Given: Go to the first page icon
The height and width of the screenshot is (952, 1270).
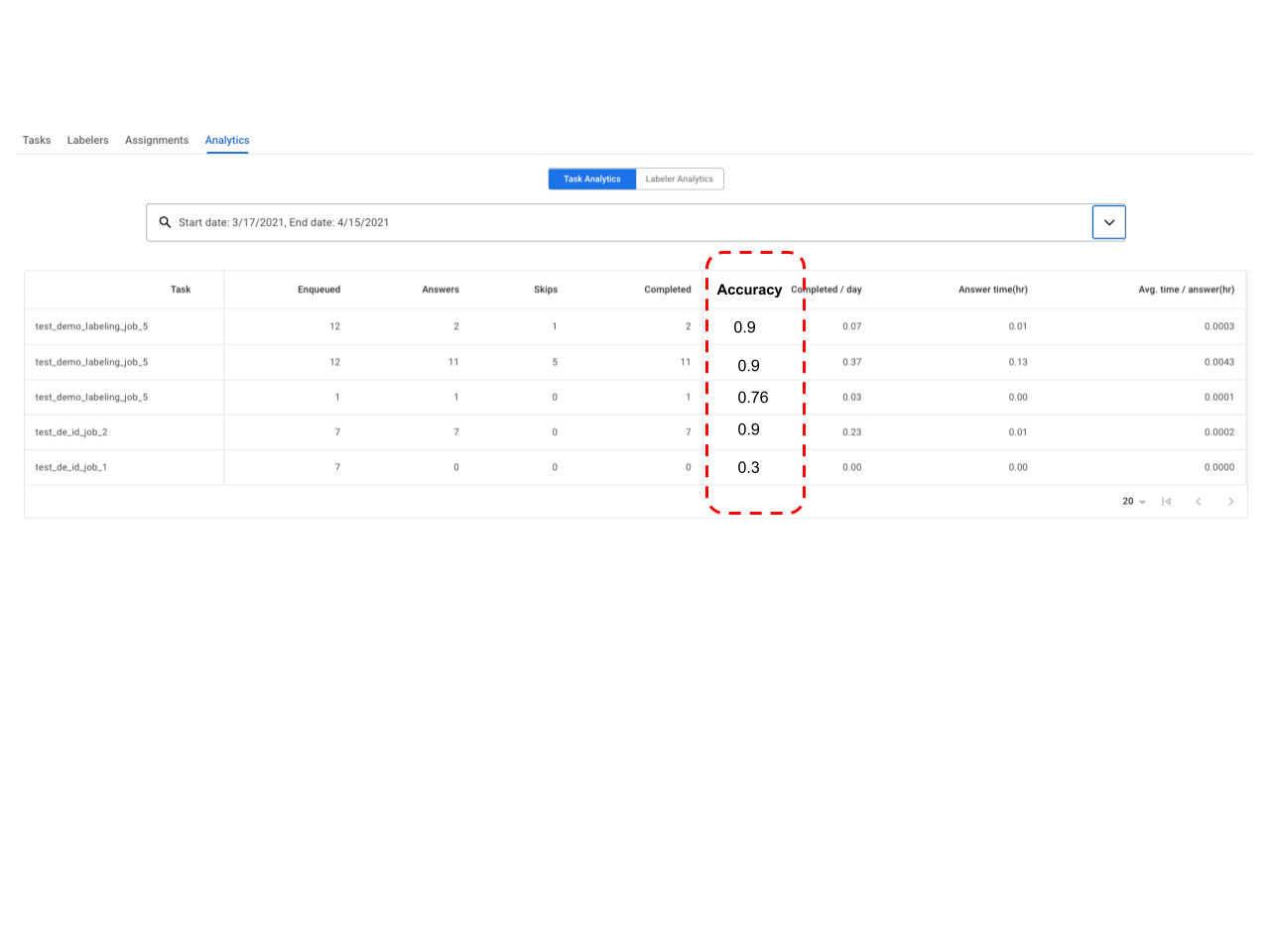Looking at the screenshot, I should coord(1167,502).
